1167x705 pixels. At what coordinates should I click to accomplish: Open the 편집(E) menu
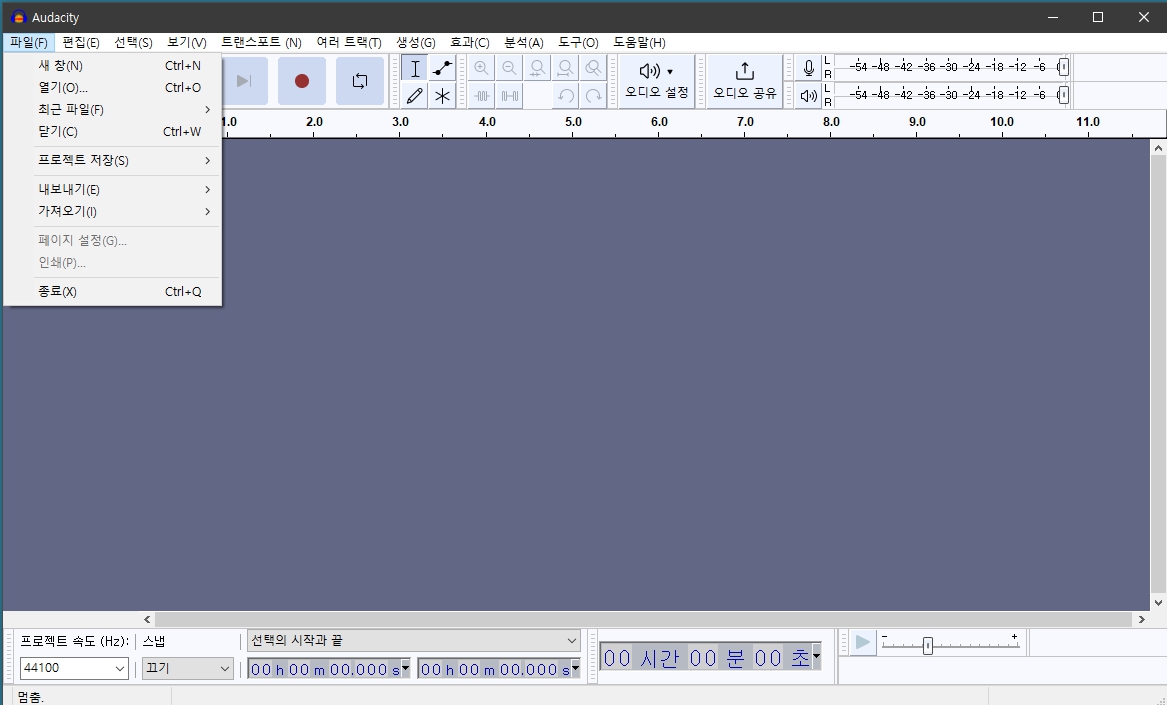pos(81,42)
